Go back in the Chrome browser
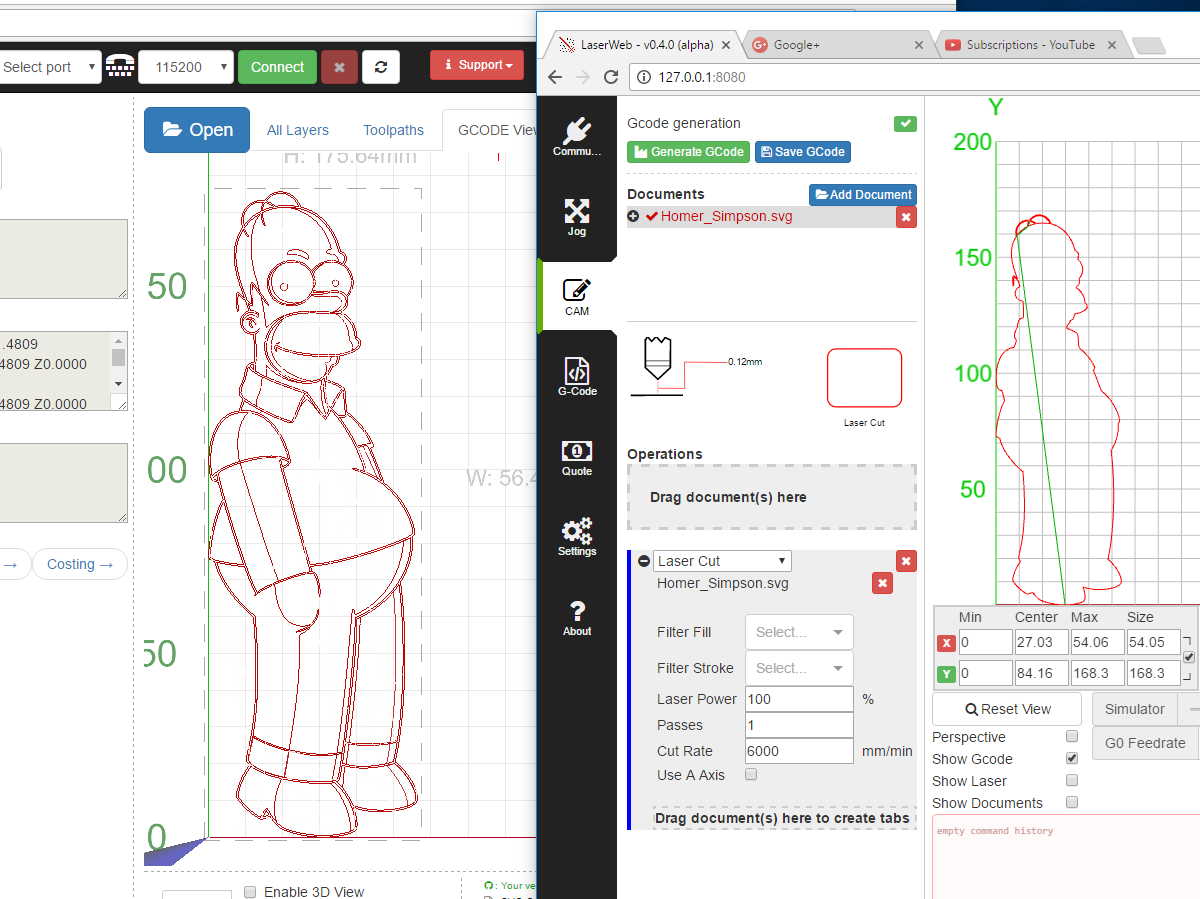Screen dimensions: 1200x899 [x=555, y=77]
